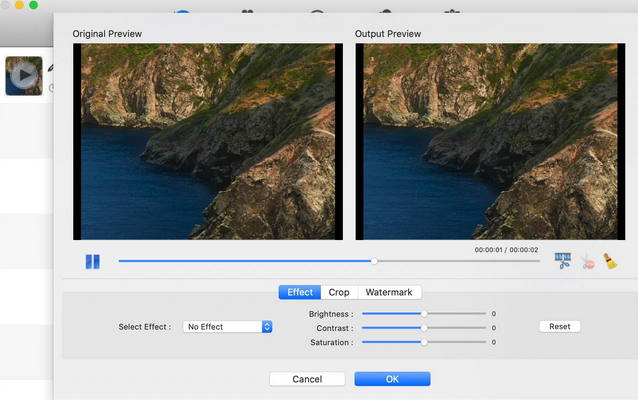Cancel the editing dialog
The width and height of the screenshot is (638, 400).
[307, 379]
